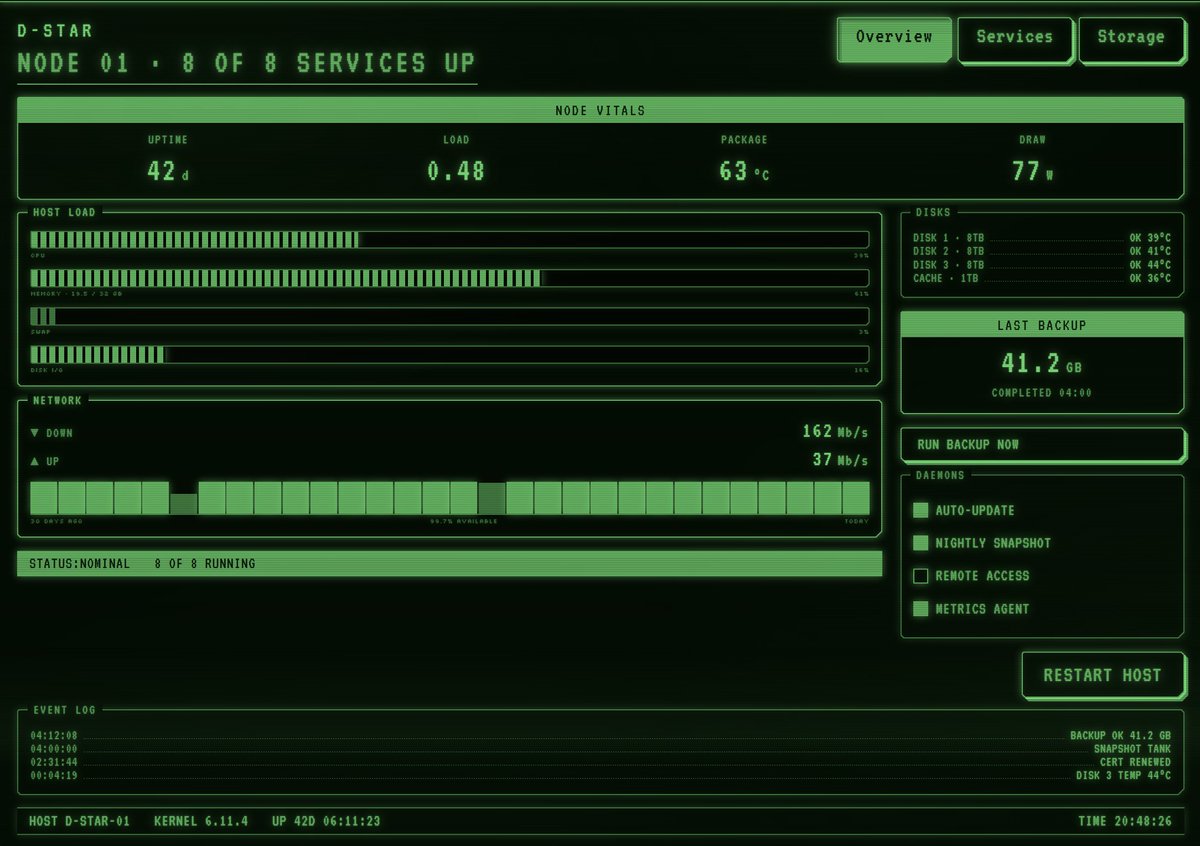Click the upload rate '37 Mb/s'

[x=840, y=460]
